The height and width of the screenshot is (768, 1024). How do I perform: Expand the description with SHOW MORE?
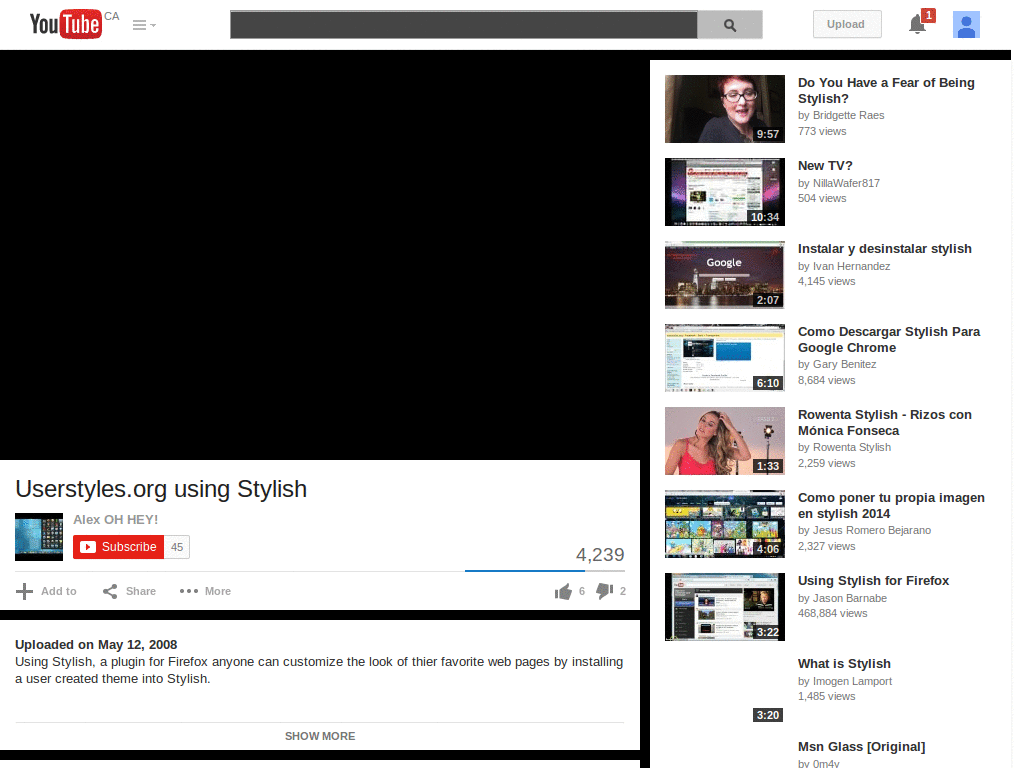coord(320,736)
